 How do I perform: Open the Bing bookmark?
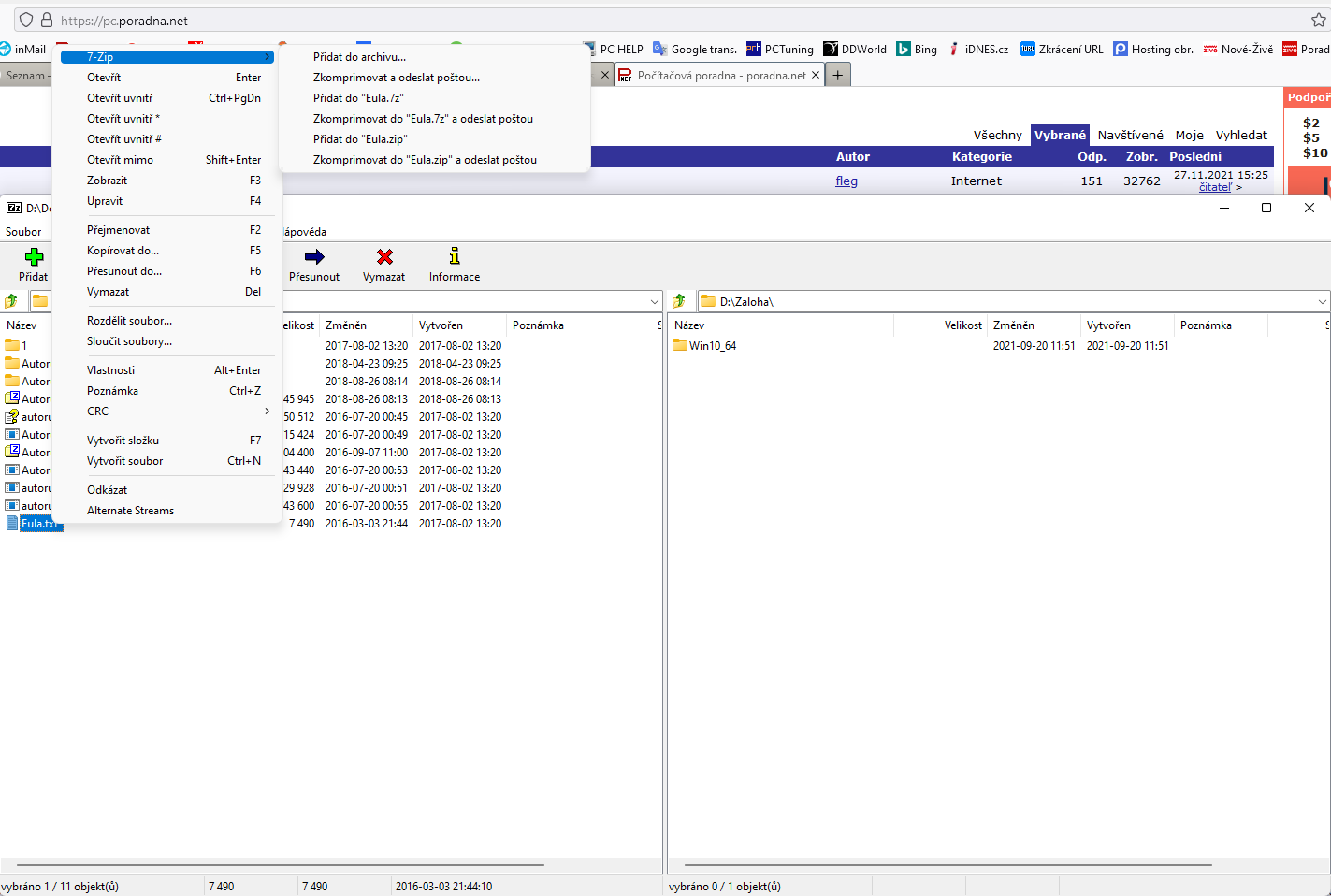(x=917, y=49)
